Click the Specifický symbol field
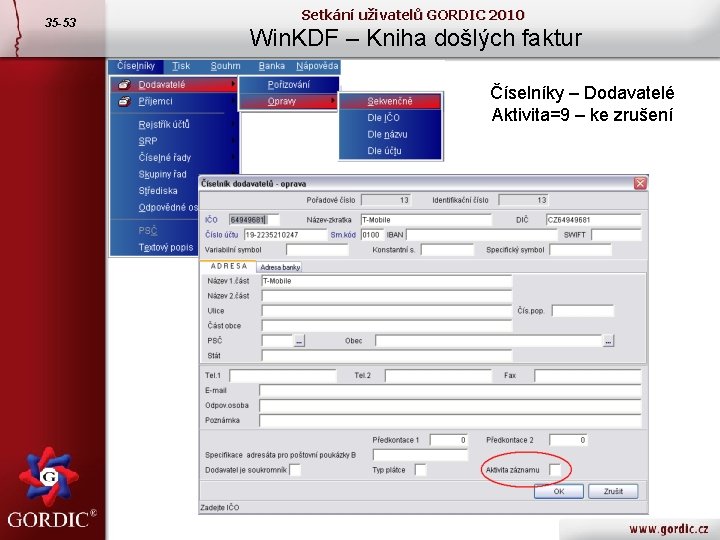 [580, 250]
